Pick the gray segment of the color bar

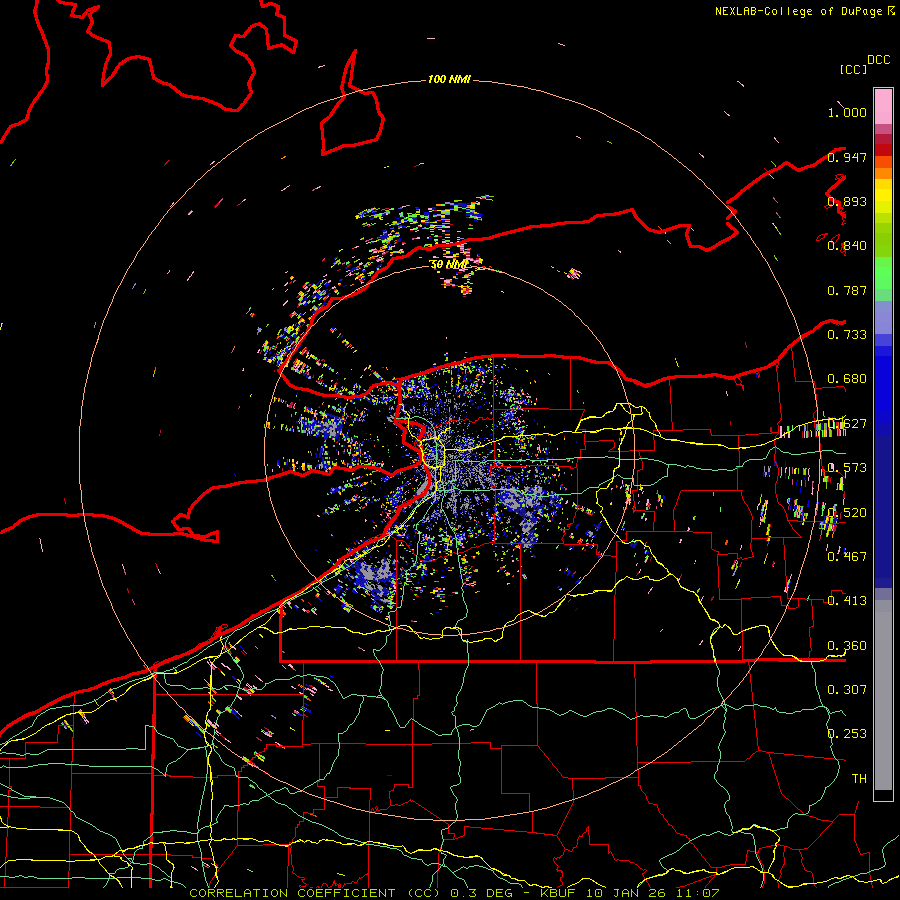pos(883,697)
